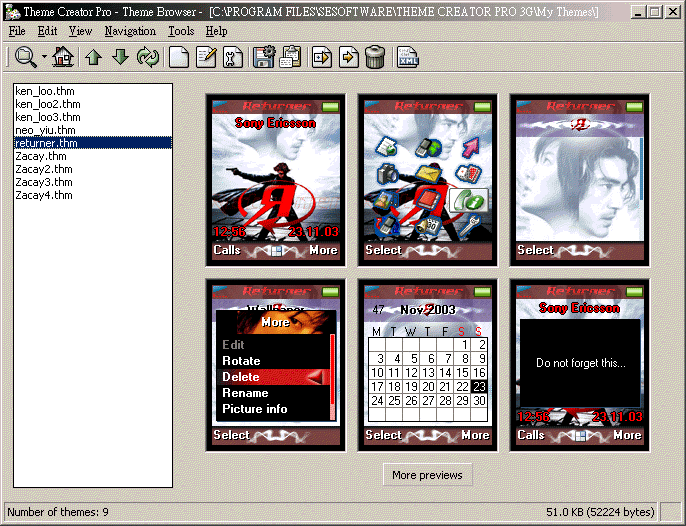Image resolution: width=686 pixels, height=526 pixels.
Task: Click the page with wrench icon
Action: pyautogui.click(x=233, y=57)
